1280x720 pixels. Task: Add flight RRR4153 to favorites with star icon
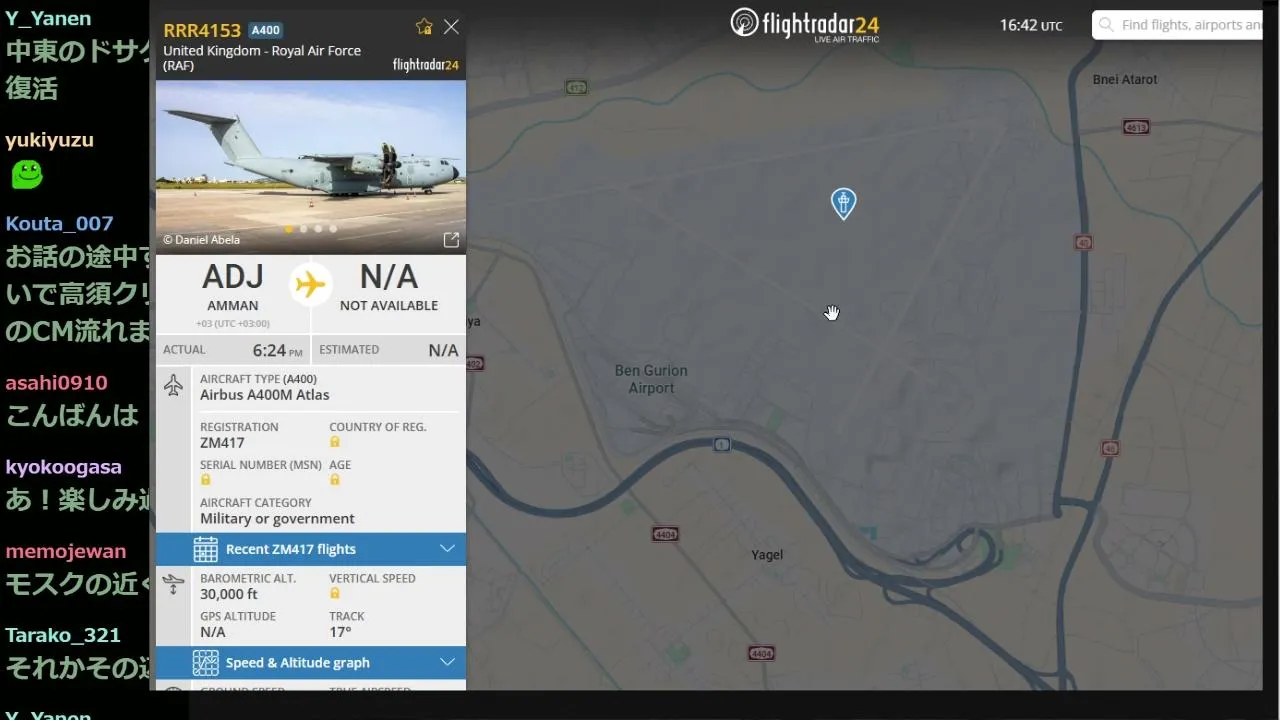[424, 27]
